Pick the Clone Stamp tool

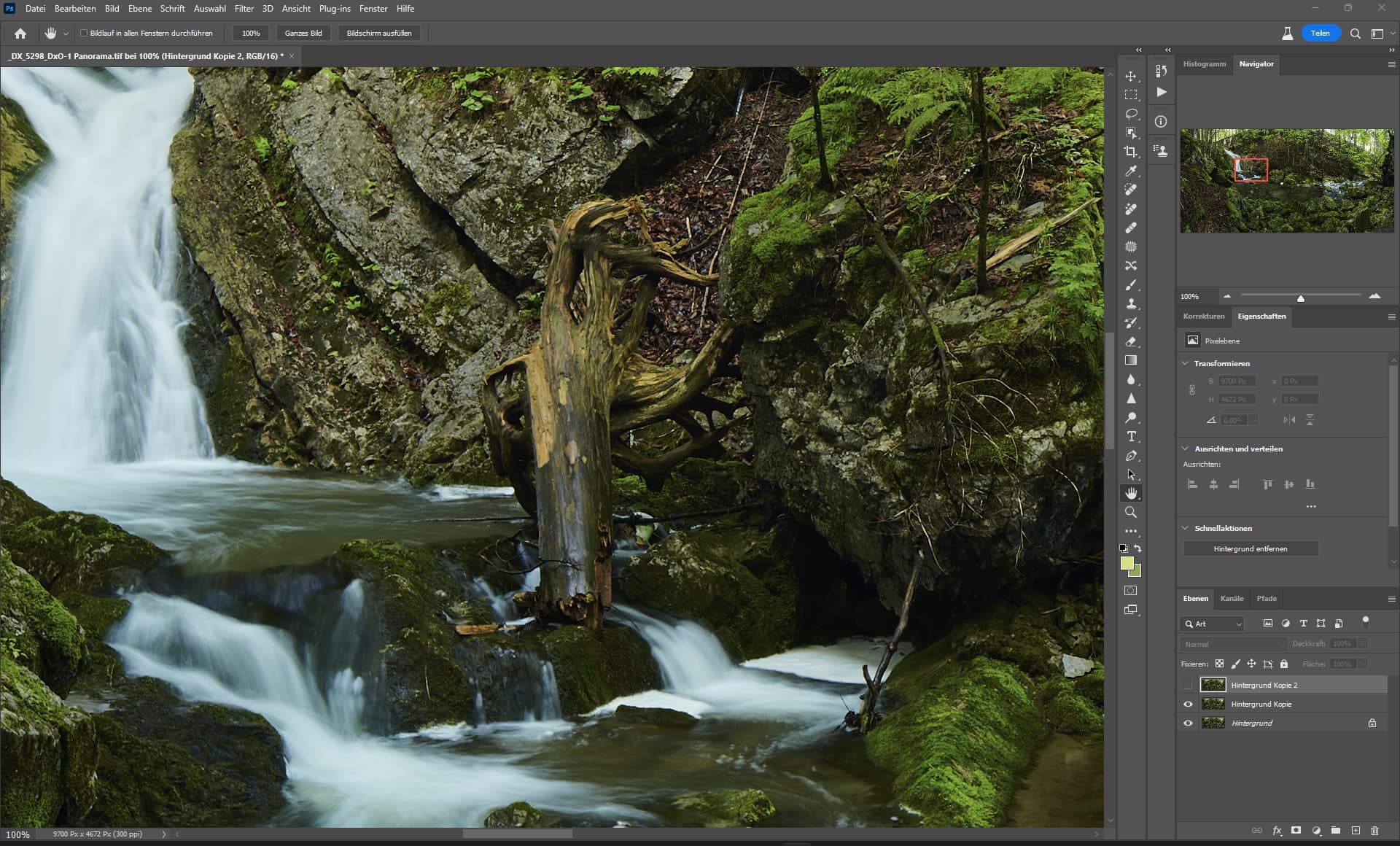pyautogui.click(x=1131, y=303)
